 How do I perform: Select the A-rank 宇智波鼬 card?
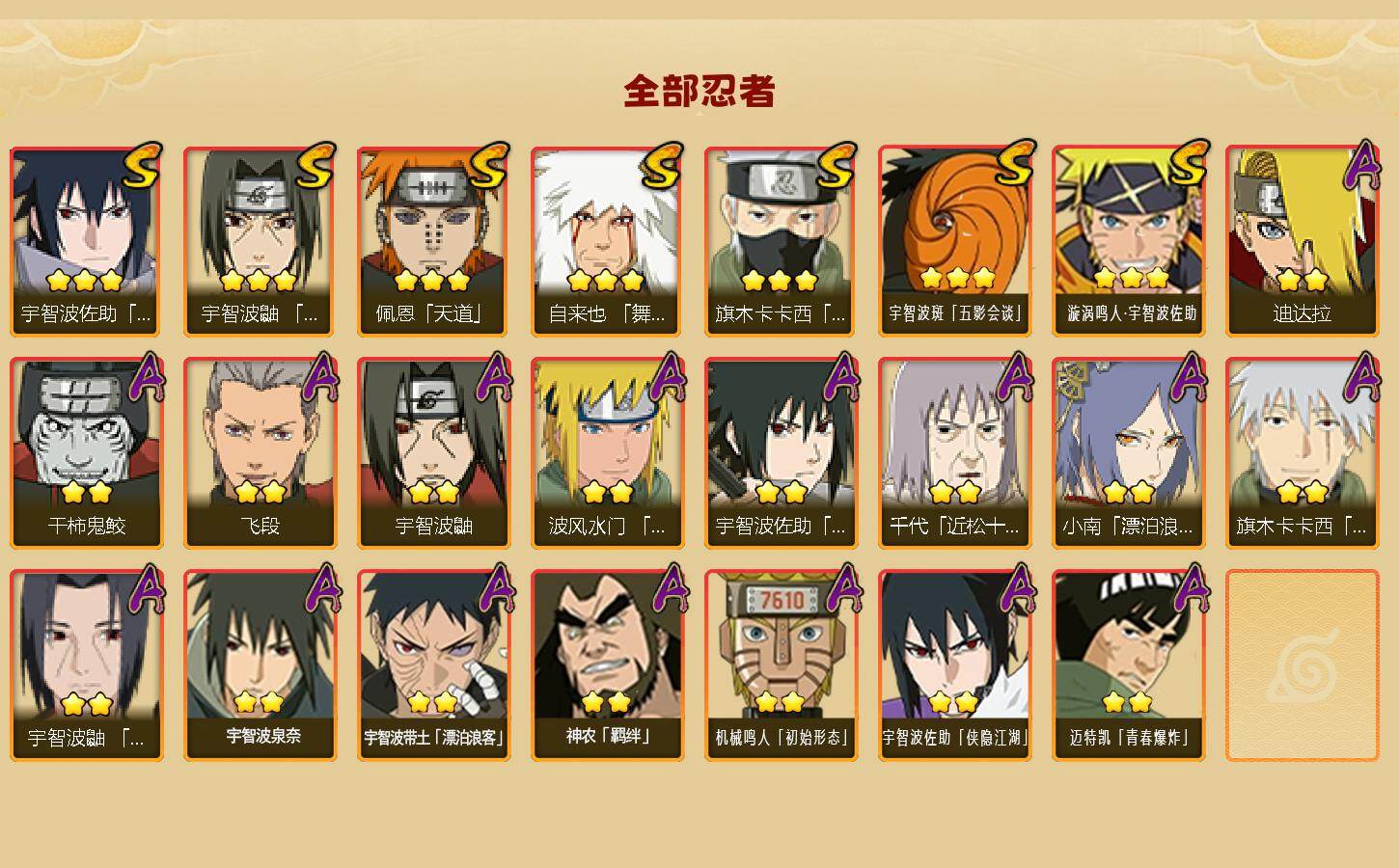(433, 453)
